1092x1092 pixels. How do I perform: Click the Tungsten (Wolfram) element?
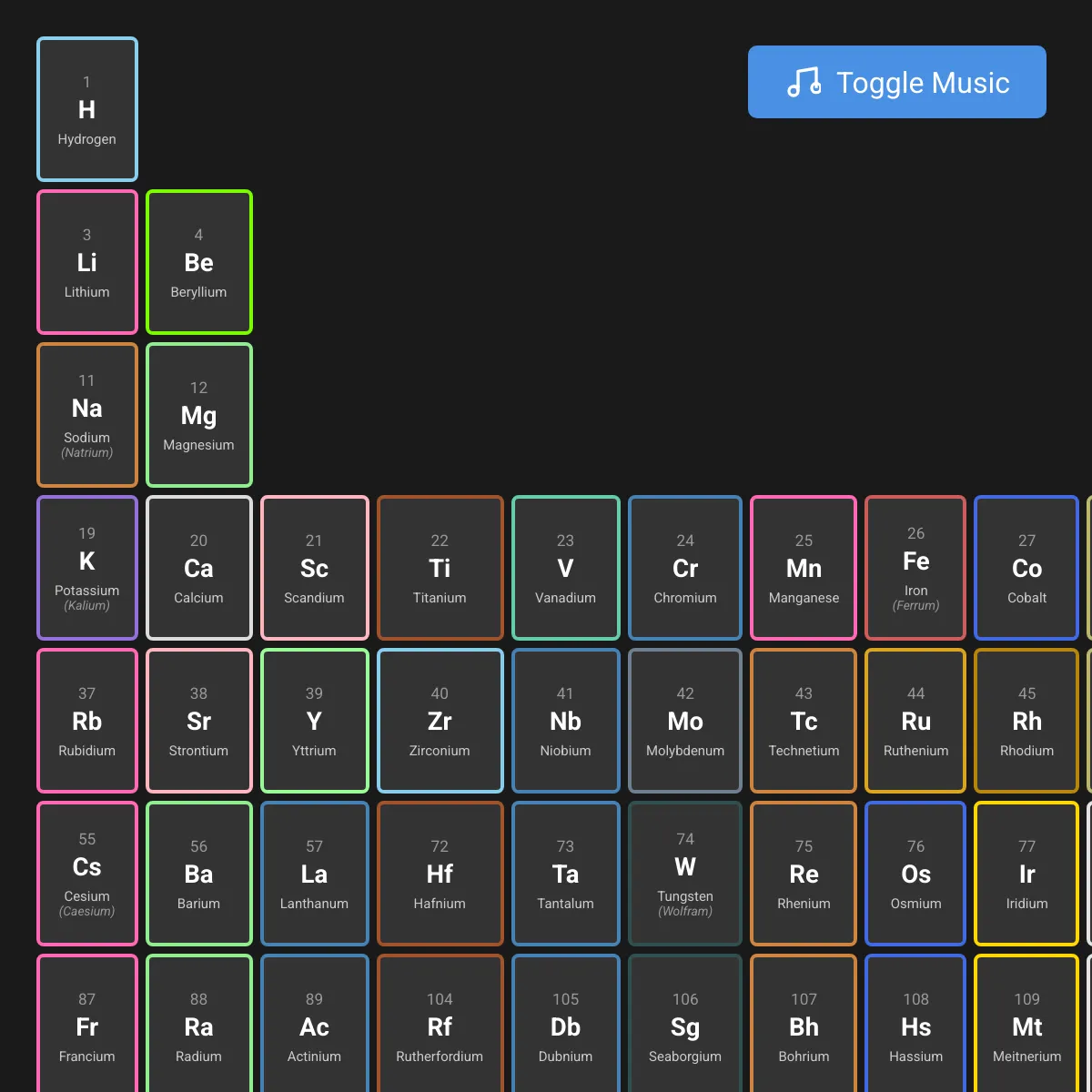pyautogui.click(x=685, y=874)
